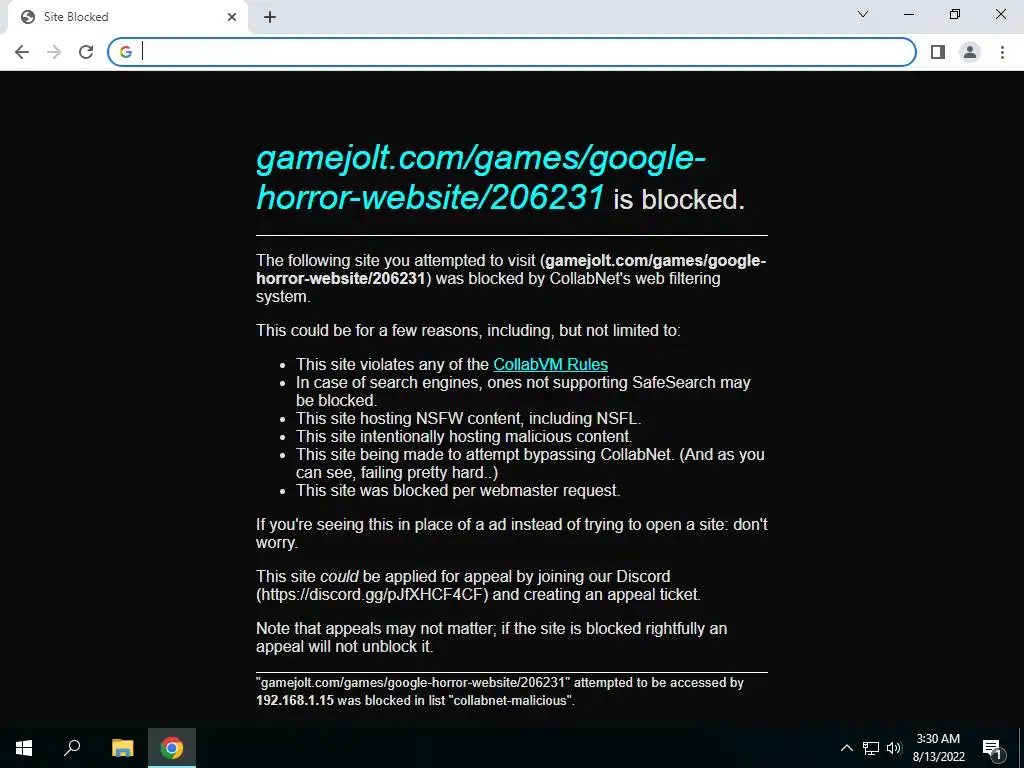The width and height of the screenshot is (1024, 768).
Task: Expand the tab search dropdown chevron
Action: tap(863, 14)
